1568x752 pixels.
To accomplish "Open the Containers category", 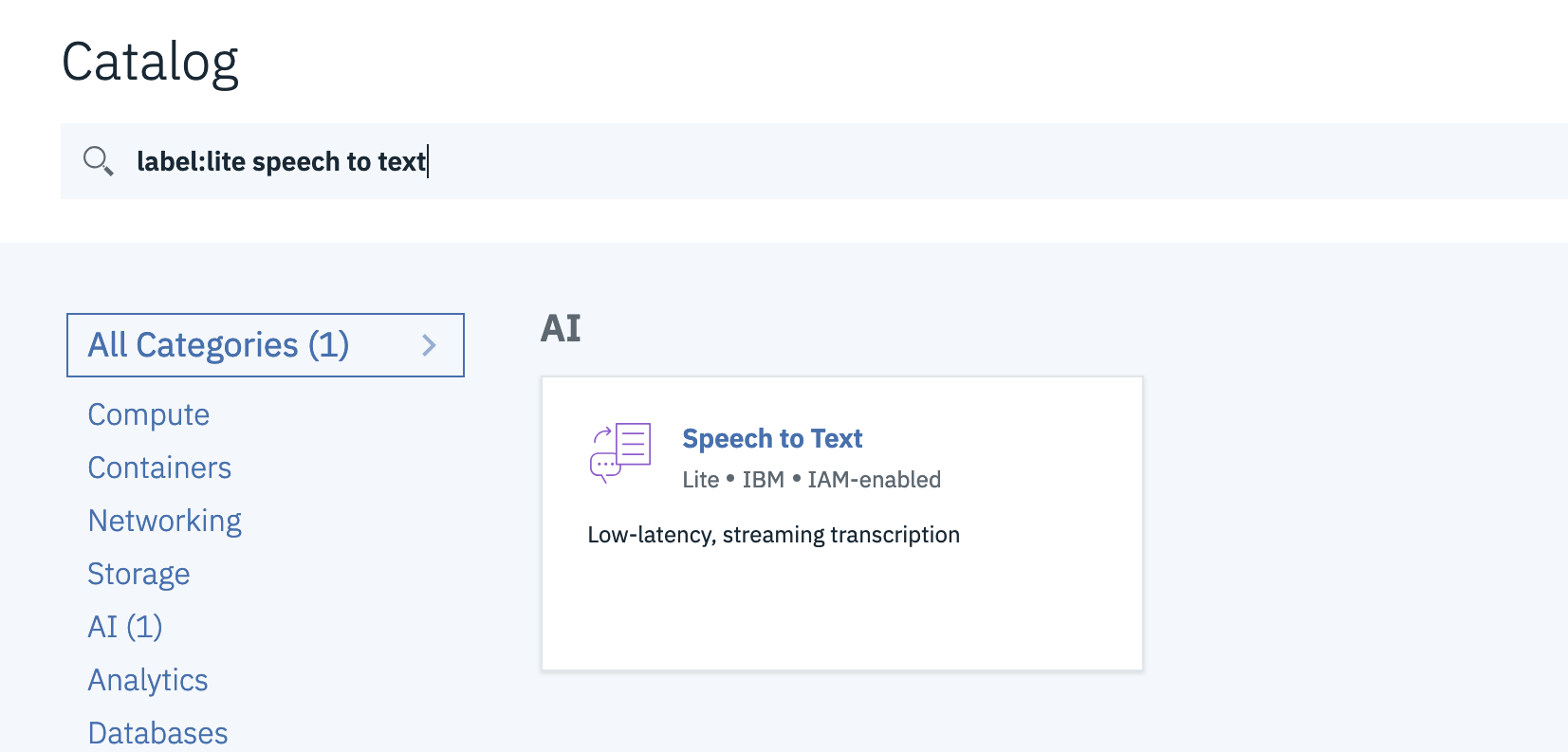I will coord(159,468).
